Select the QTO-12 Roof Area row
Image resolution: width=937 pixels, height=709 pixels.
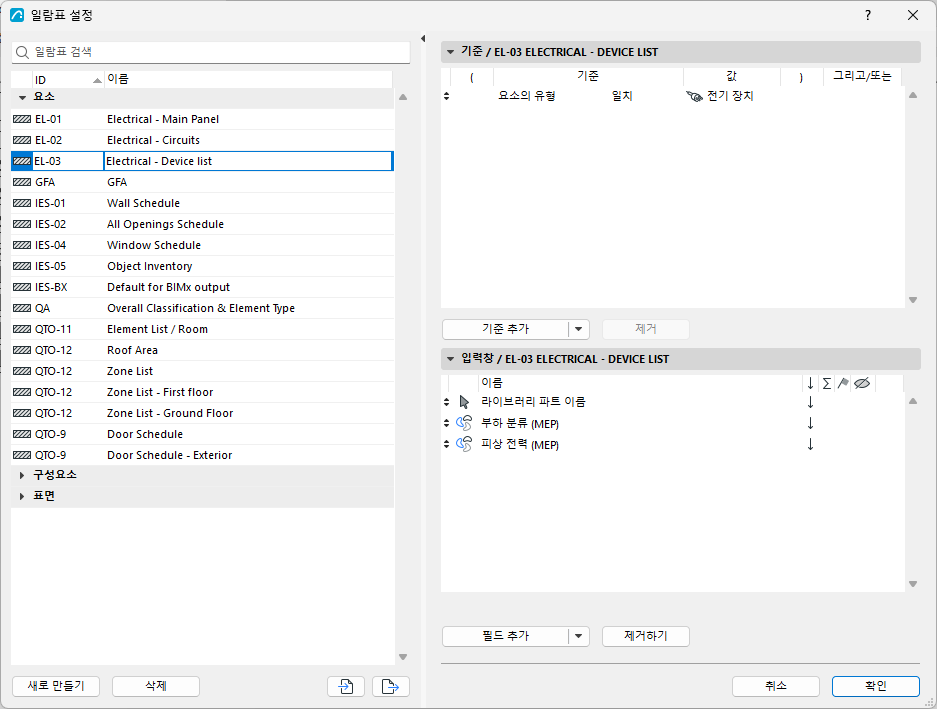pyautogui.click(x=203, y=350)
